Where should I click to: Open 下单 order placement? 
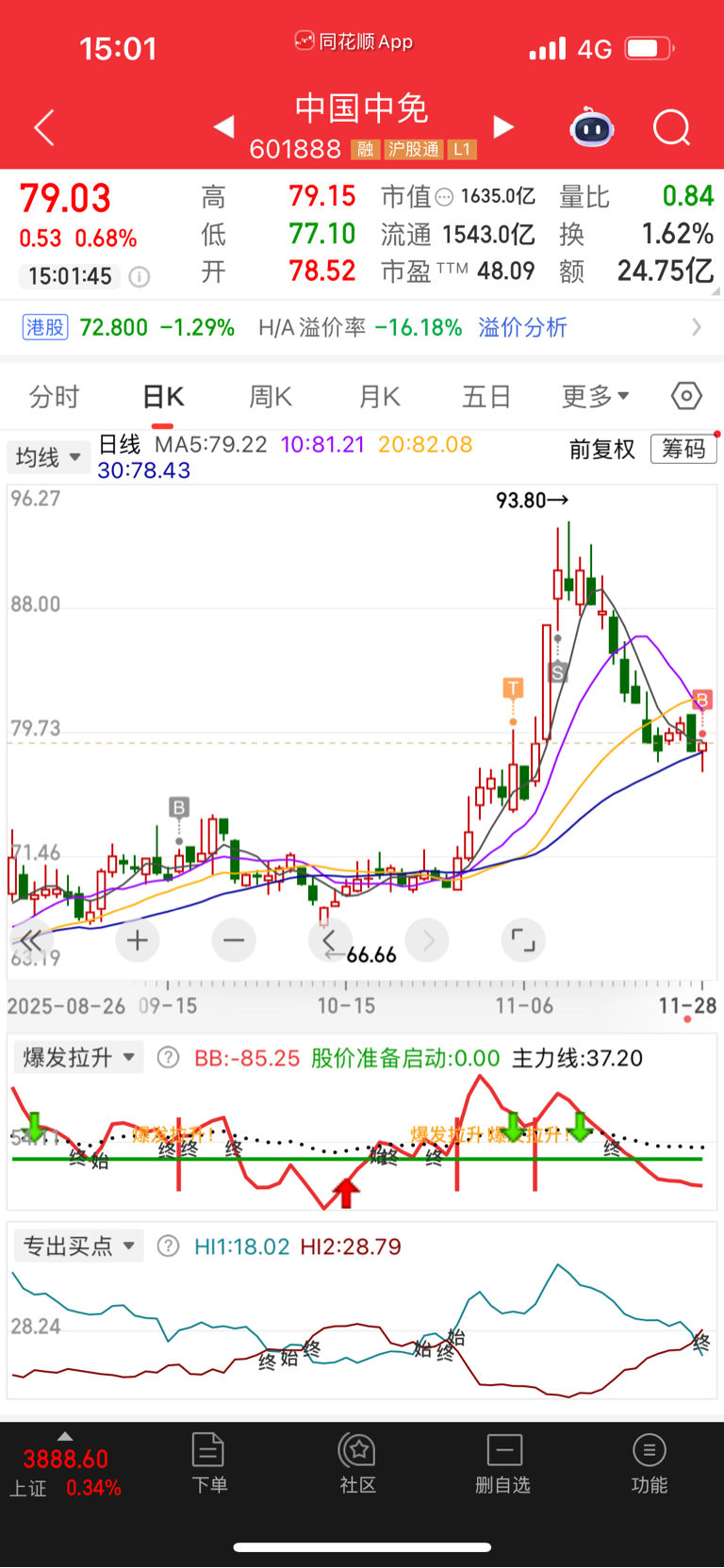(208, 1462)
